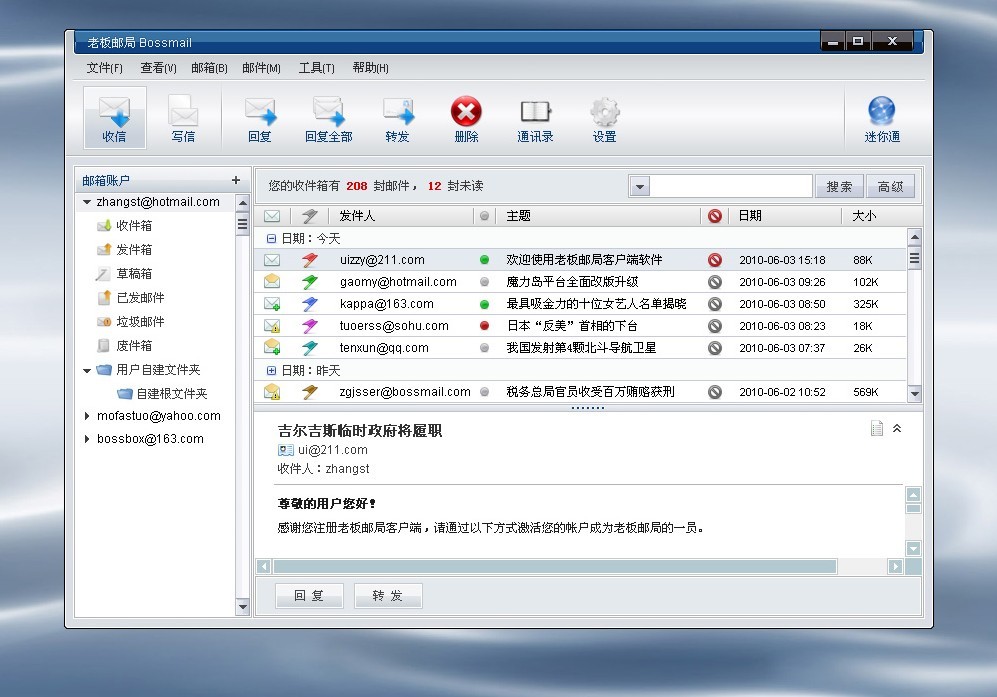Toggle red status dot on tuoerss@sohu.com row
997x697 pixels.
click(485, 326)
